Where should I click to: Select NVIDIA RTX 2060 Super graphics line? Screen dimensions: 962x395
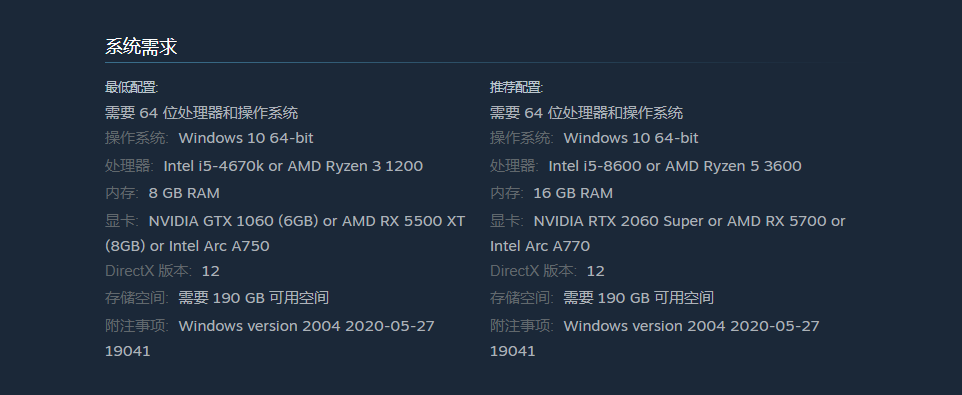click(668, 221)
